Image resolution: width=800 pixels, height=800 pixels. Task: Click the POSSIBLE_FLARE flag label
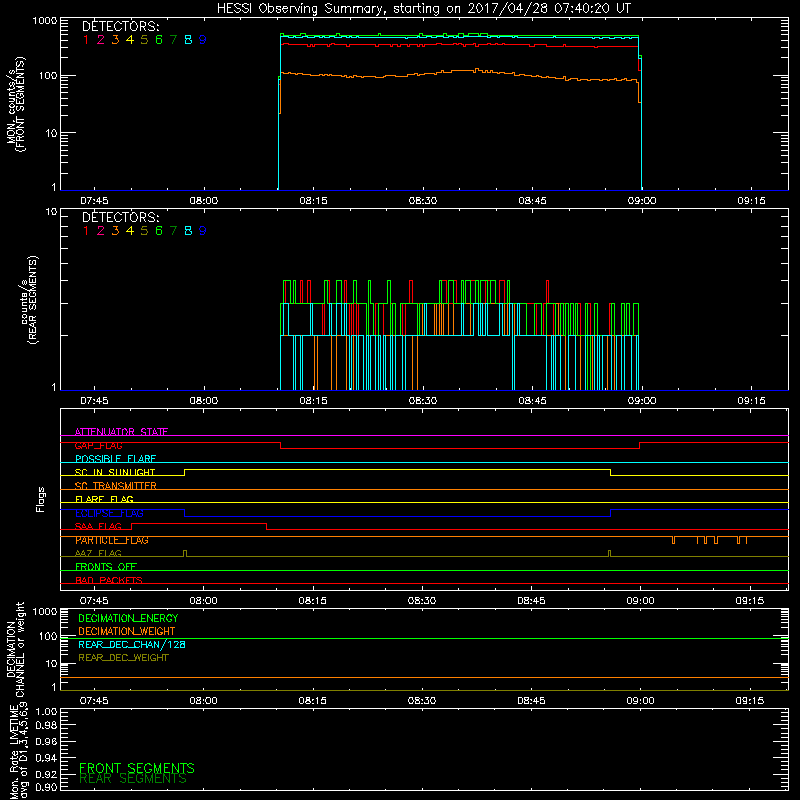[x=115, y=459]
